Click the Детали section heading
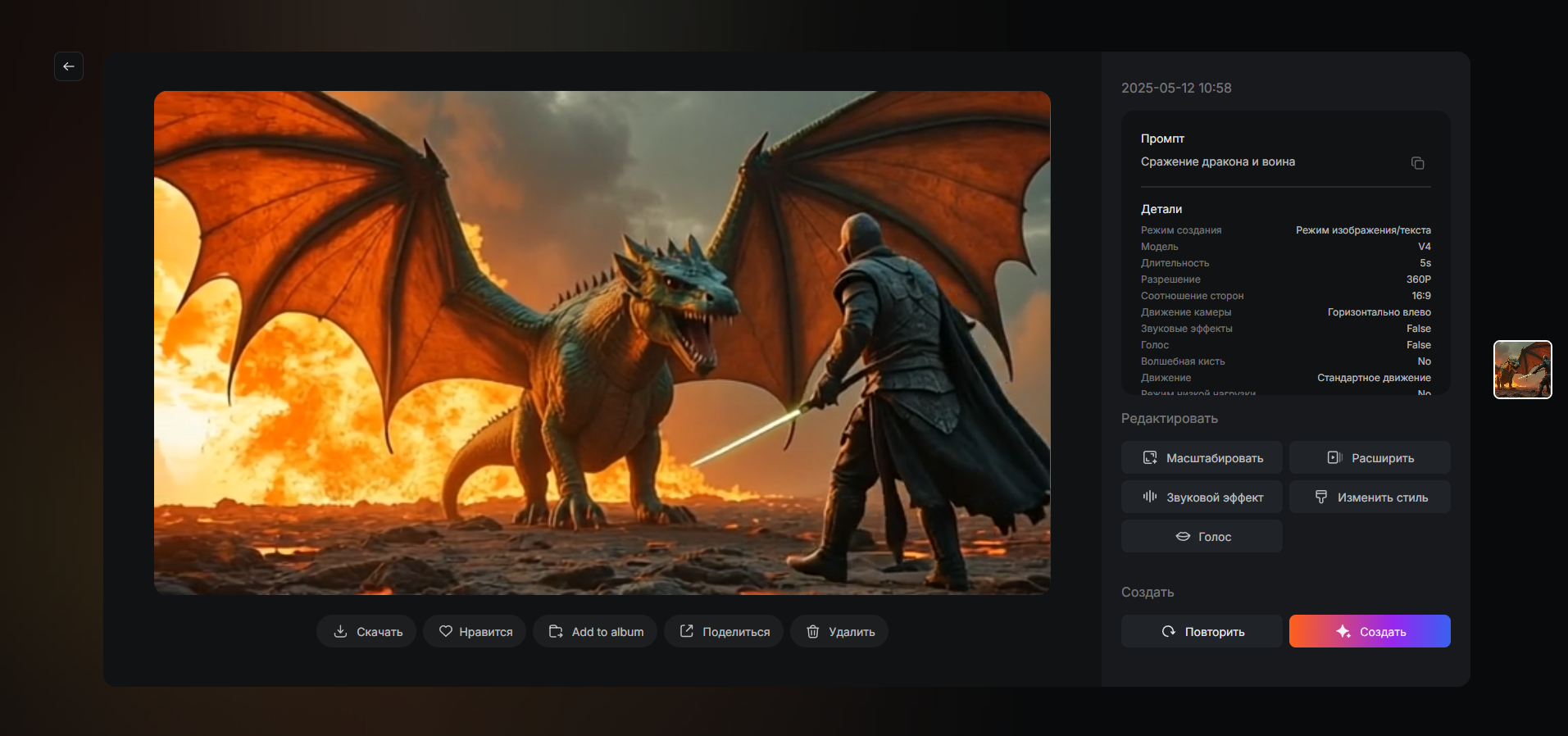 (1161, 209)
